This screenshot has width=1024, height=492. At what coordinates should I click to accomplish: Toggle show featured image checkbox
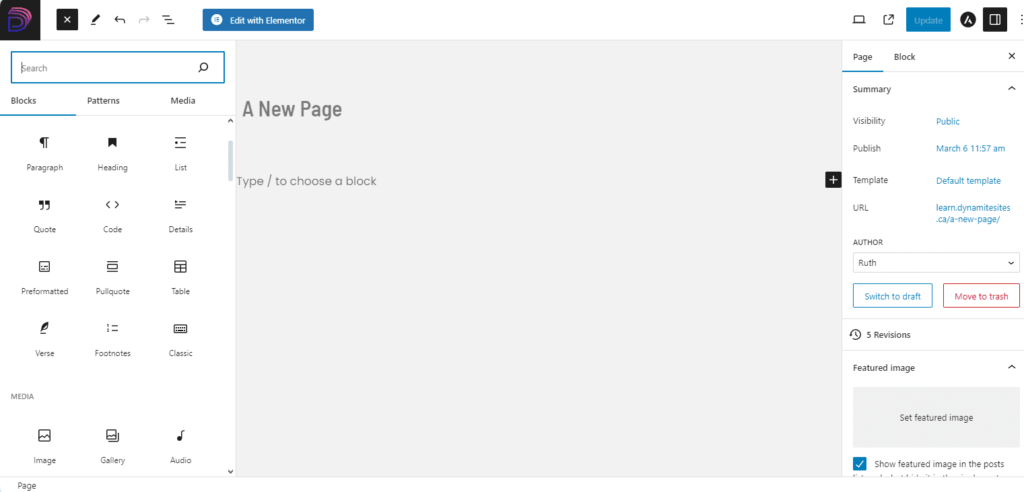[x=860, y=464]
